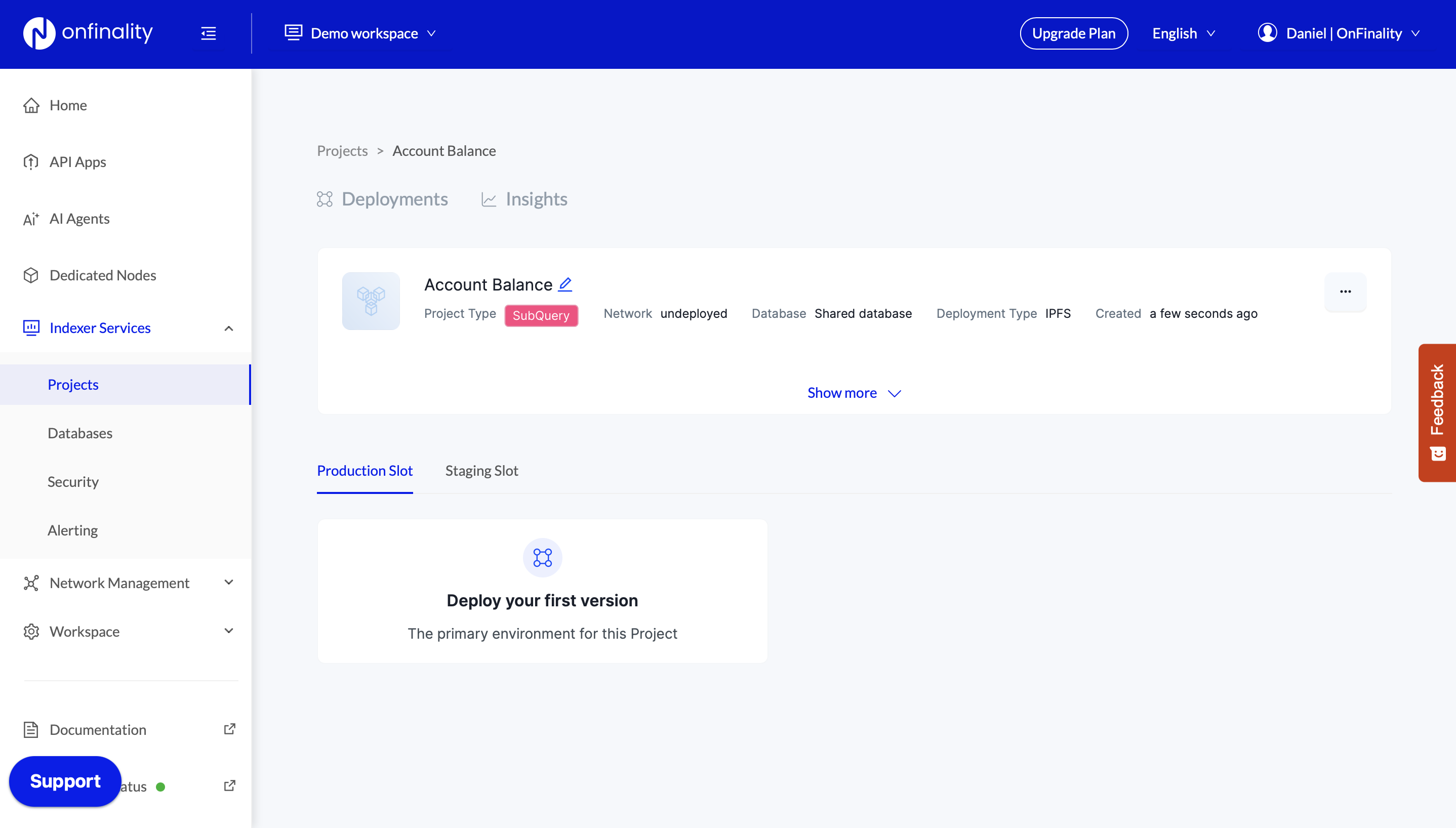Click Documentation external link icon

(x=229, y=729)
